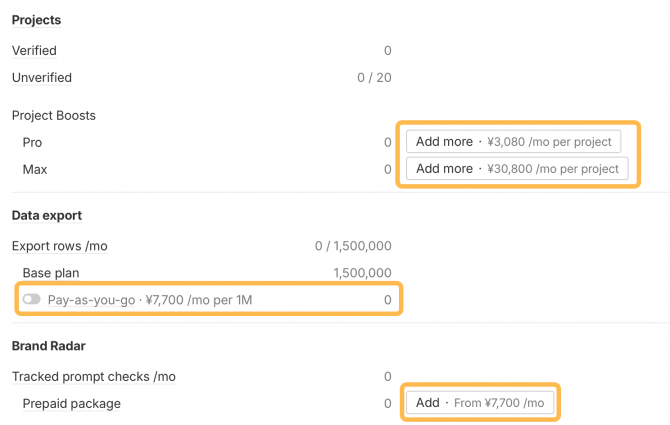Click the 1,500,000 base plan value
This screenshot has width=670, height=425.
click(362, 272)
